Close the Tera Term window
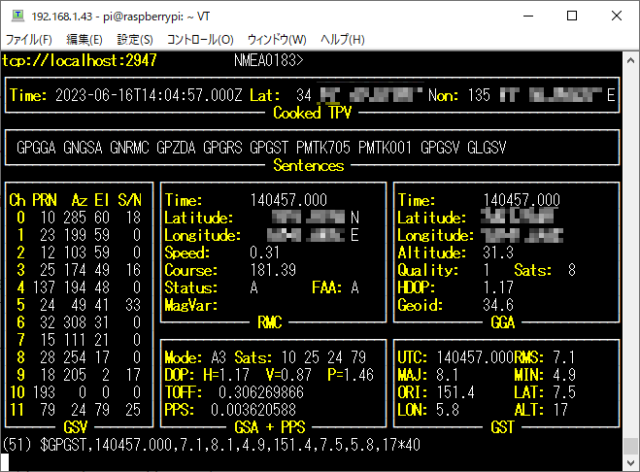This screenshot has height=472, width=640. point(616,16)
